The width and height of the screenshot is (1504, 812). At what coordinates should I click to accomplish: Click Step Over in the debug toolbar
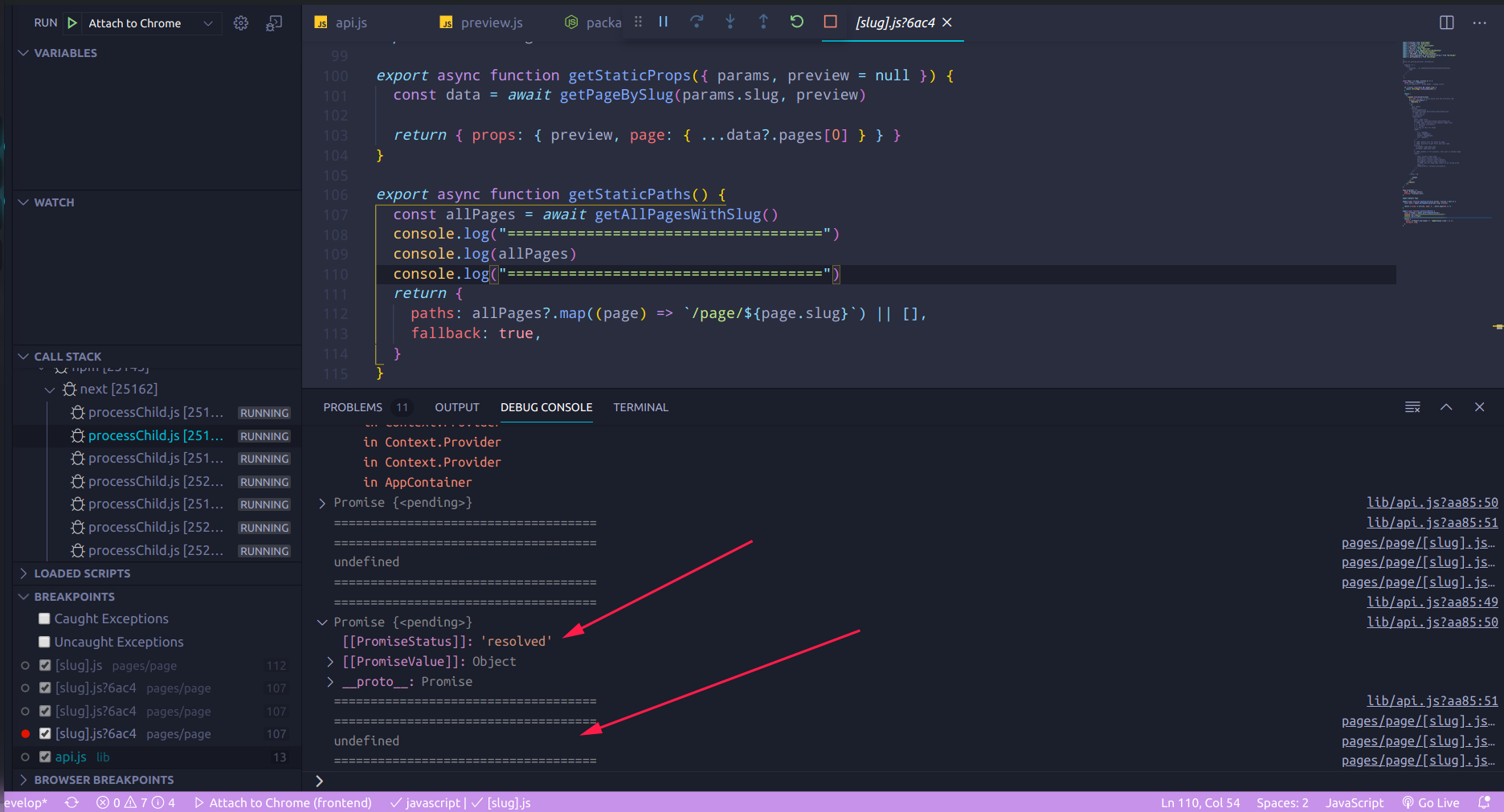[x=697, y=22]
